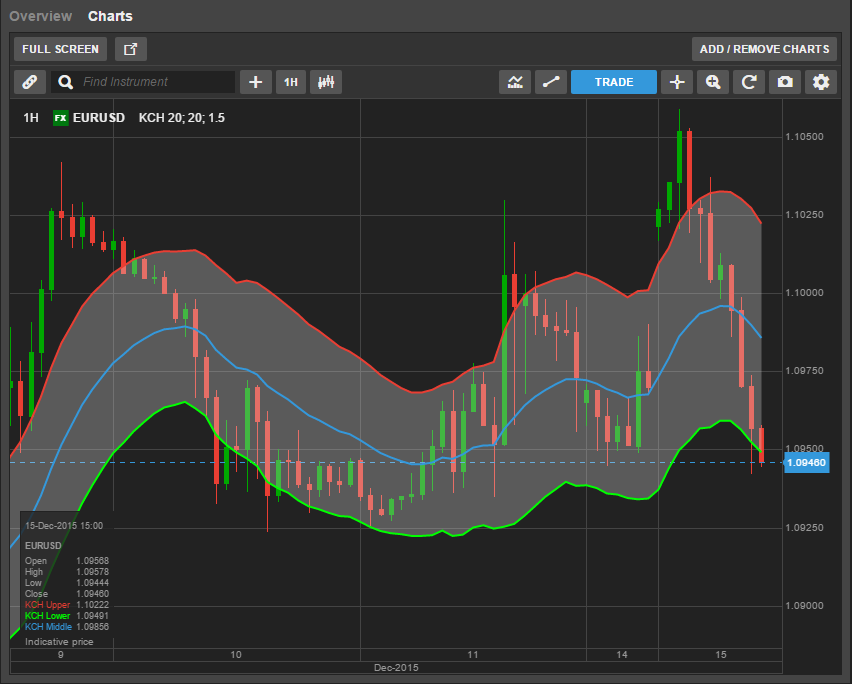Click the 1.10500 price axis label
Viewport: 852px width, 684px height.
click(x=804, y=137)
